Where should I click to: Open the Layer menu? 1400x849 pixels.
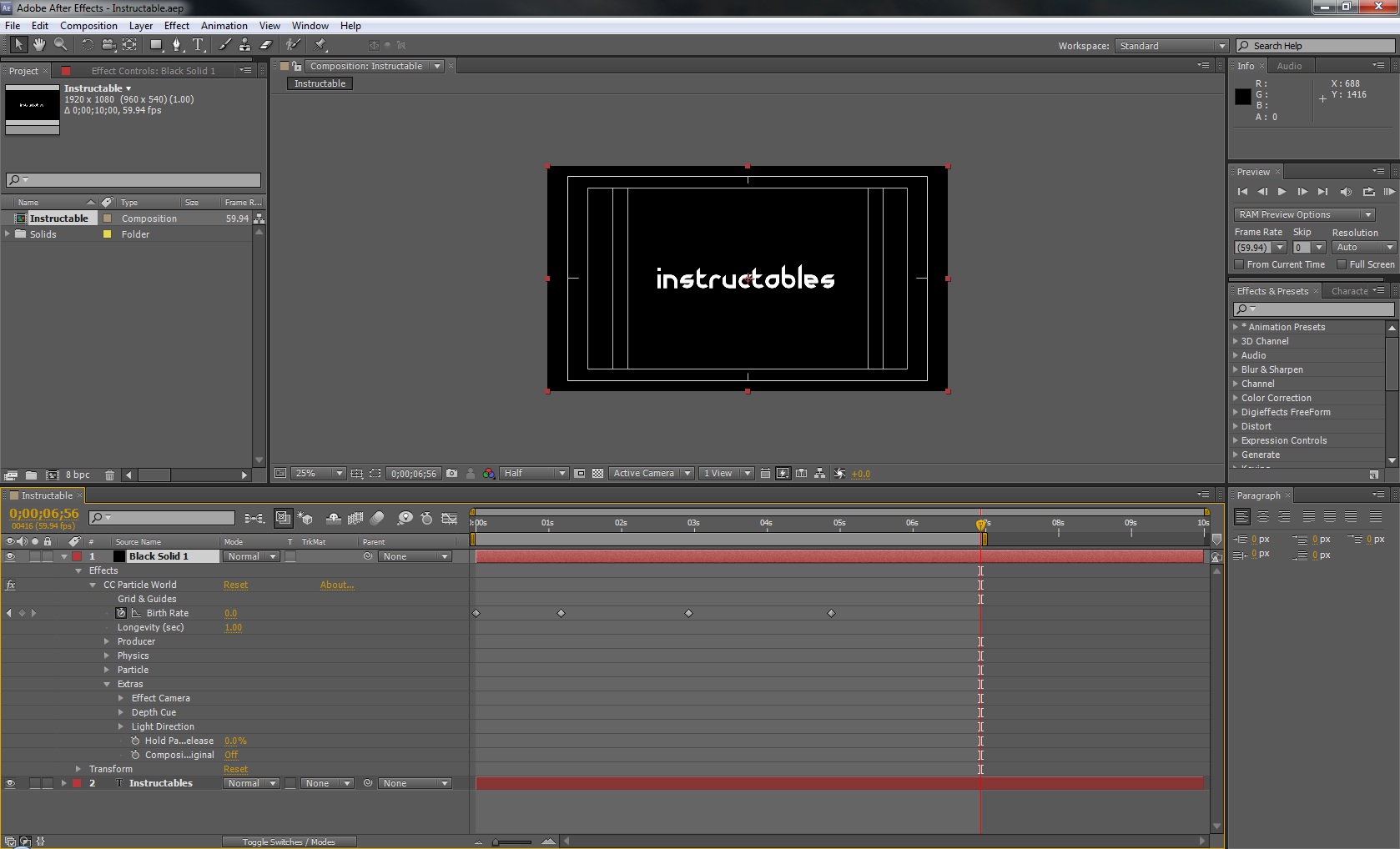click(x=141, y=26)
